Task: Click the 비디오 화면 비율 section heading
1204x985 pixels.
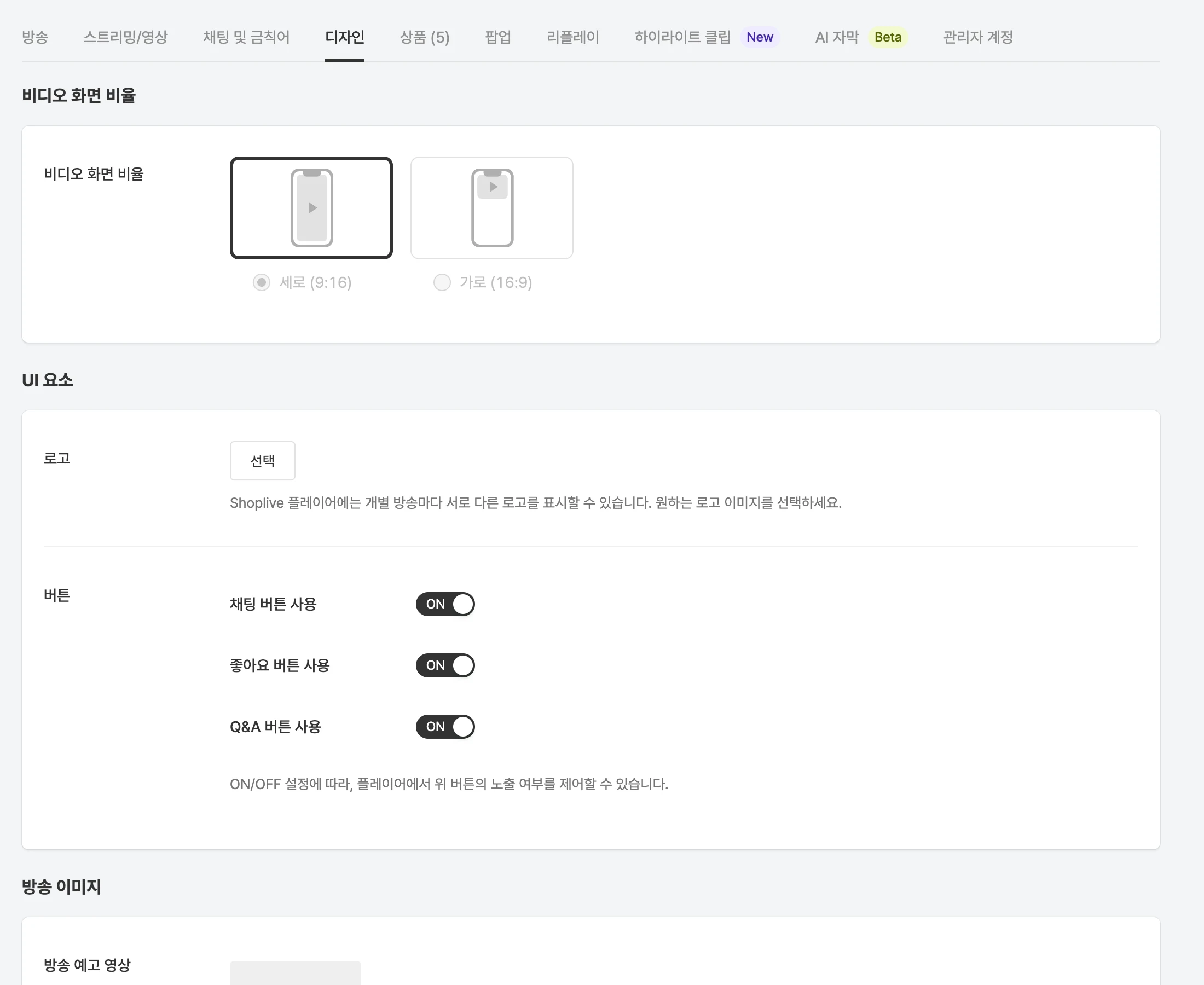Action: pyautogui.click(x=78, y=95)
